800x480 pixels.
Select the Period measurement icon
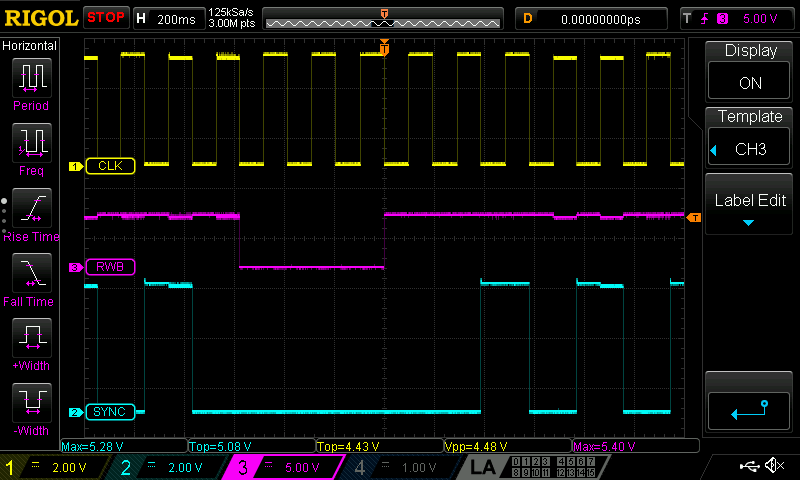coord(31,77)
